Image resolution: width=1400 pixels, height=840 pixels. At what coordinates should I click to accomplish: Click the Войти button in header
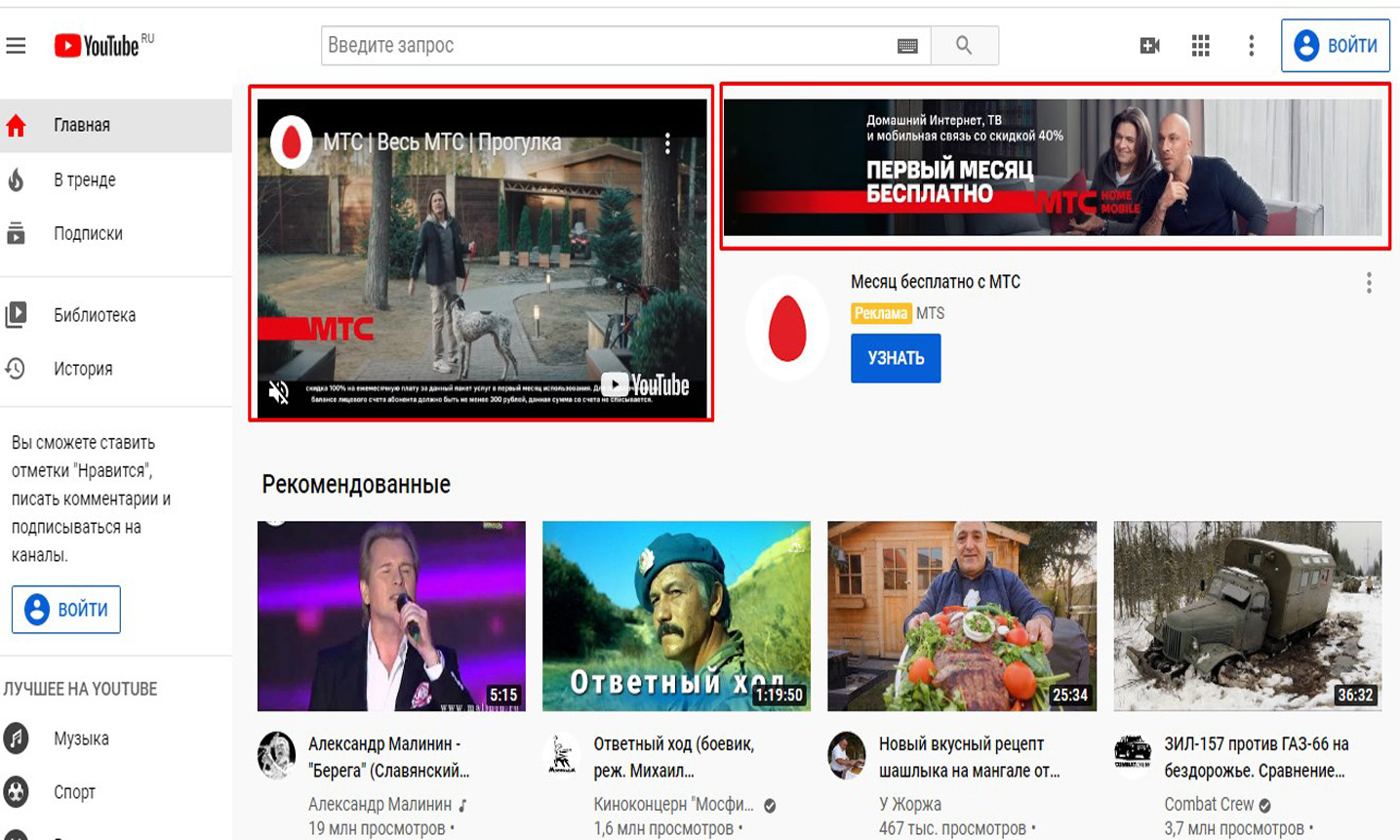coord(1335,46)
